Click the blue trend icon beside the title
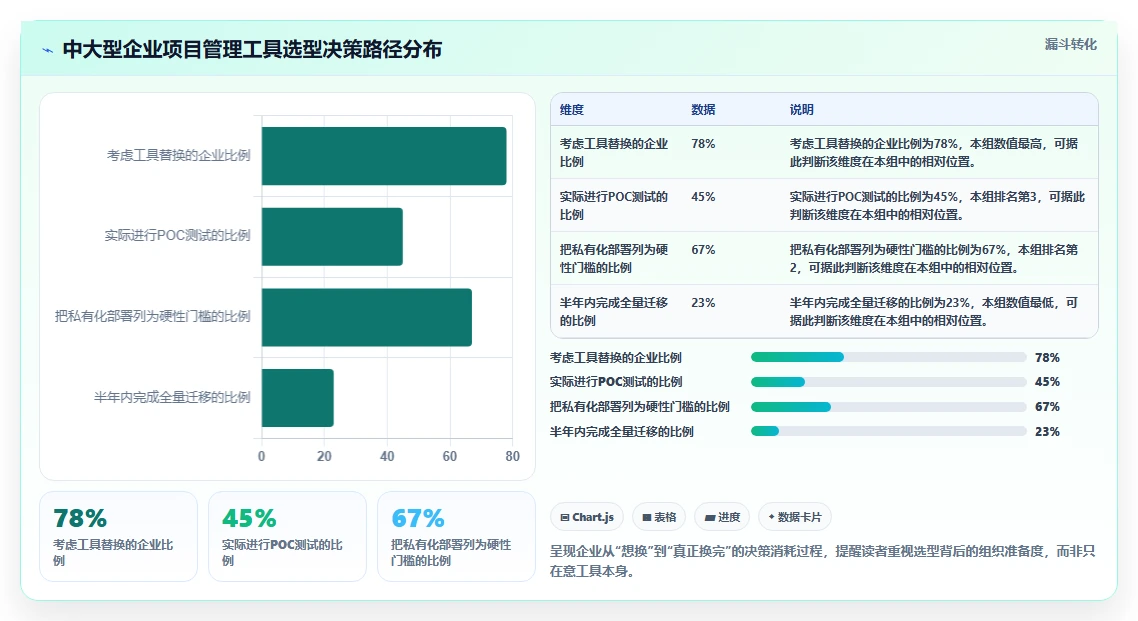This screenshot has height=621, width=1138. 48,50
